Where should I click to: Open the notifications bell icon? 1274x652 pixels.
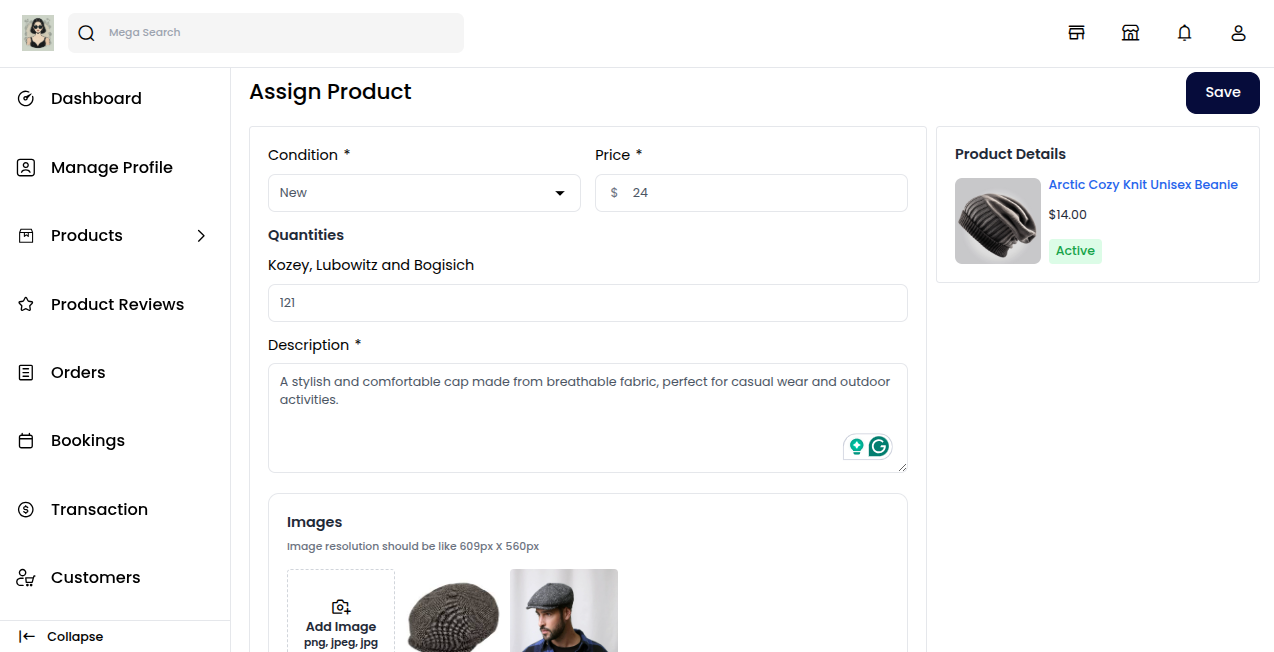click(x=1184, y=32)
